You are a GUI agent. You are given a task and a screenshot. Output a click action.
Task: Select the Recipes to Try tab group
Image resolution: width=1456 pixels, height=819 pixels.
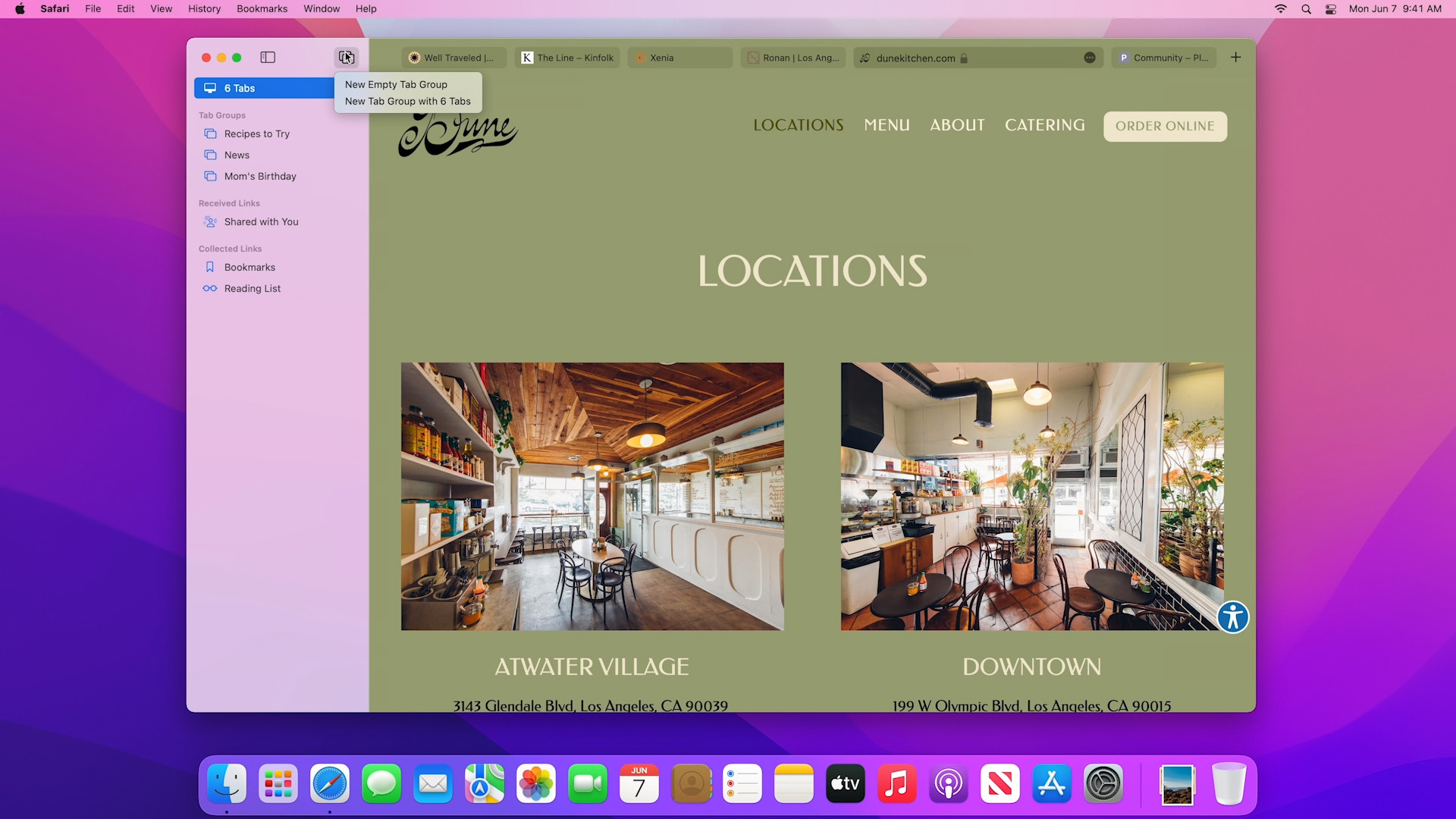[x=256, y=133]
